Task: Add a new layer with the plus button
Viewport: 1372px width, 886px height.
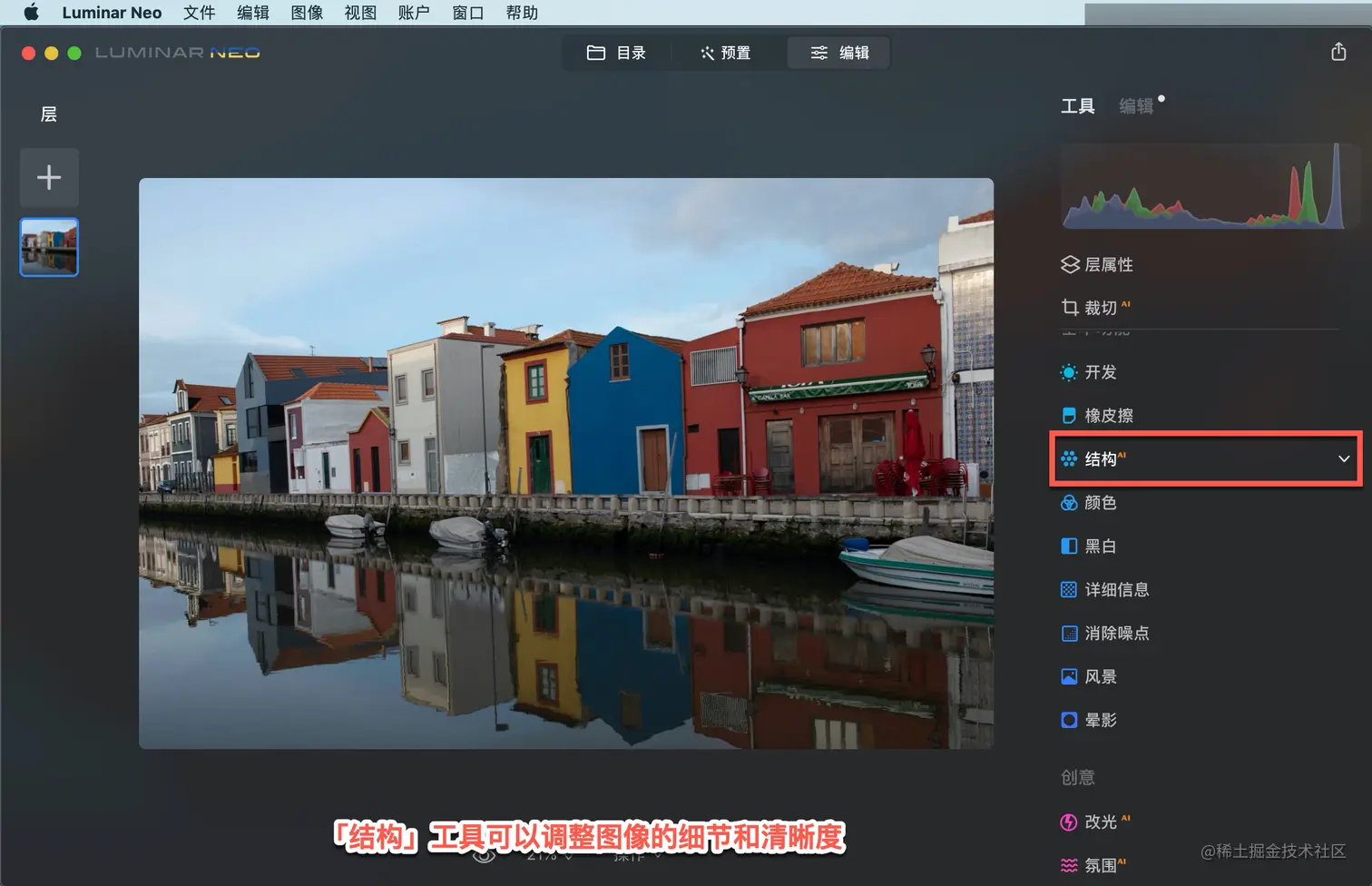Action: point(49,177)
